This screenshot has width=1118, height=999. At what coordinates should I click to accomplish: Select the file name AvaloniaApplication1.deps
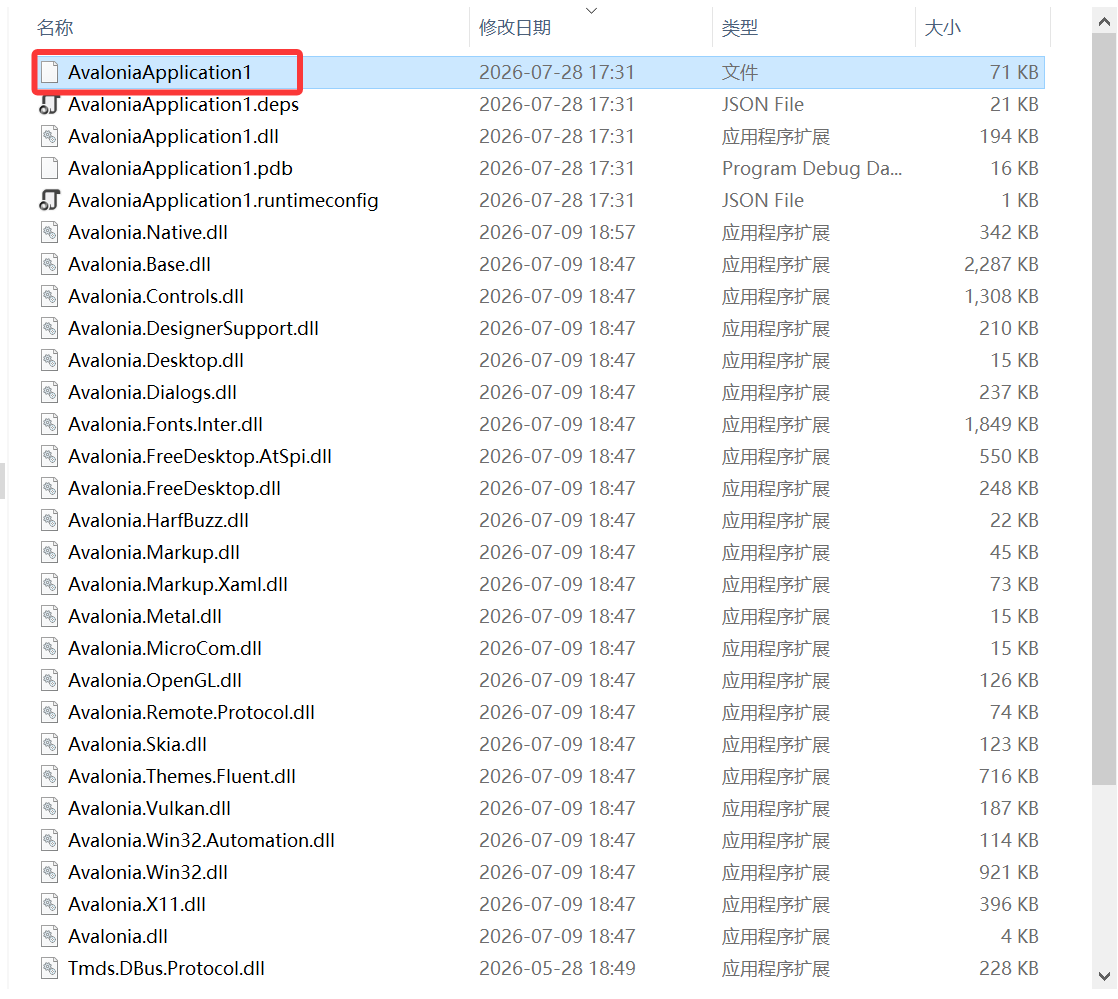183,104
